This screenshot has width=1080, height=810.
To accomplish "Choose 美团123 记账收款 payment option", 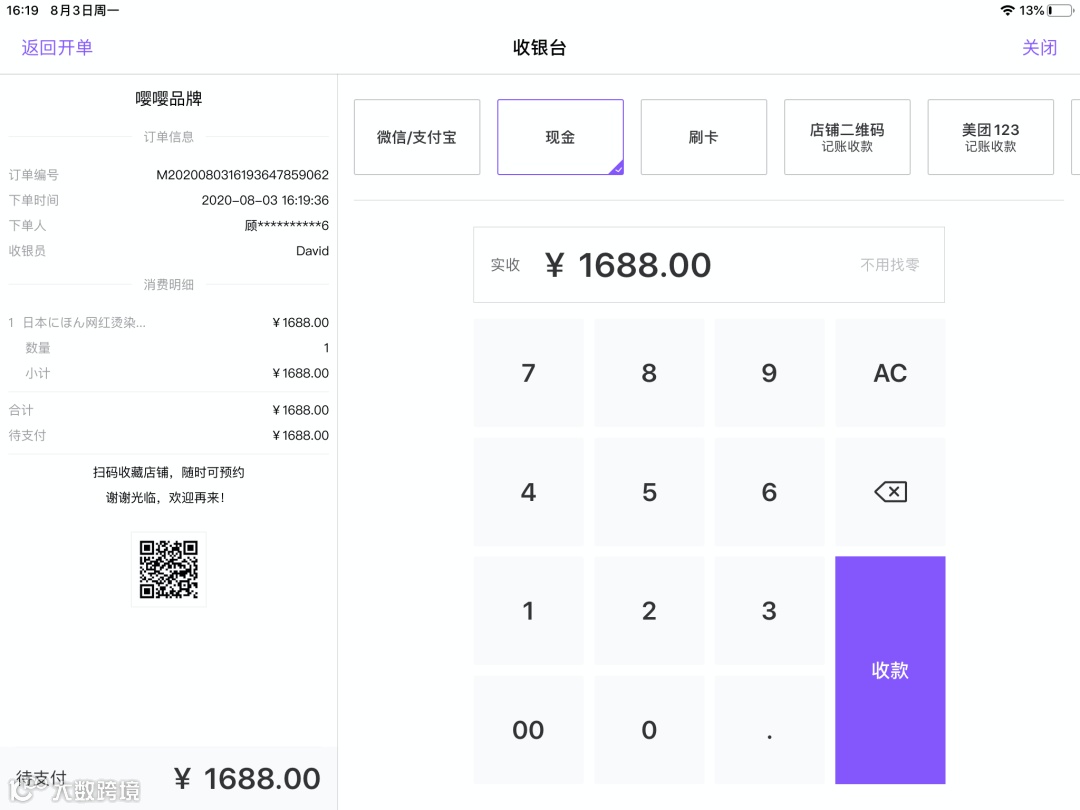I will pyautogui.click(x=990, y=137).
